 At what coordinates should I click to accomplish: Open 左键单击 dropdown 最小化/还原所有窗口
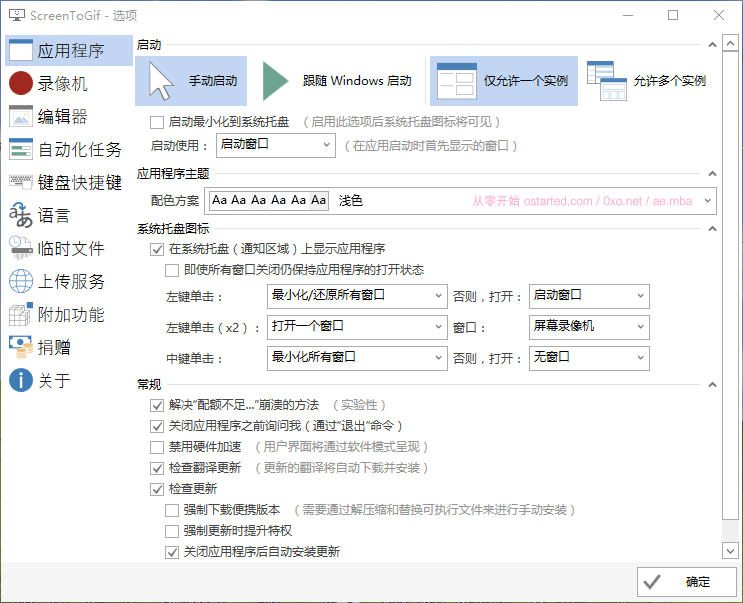[357, 296]
